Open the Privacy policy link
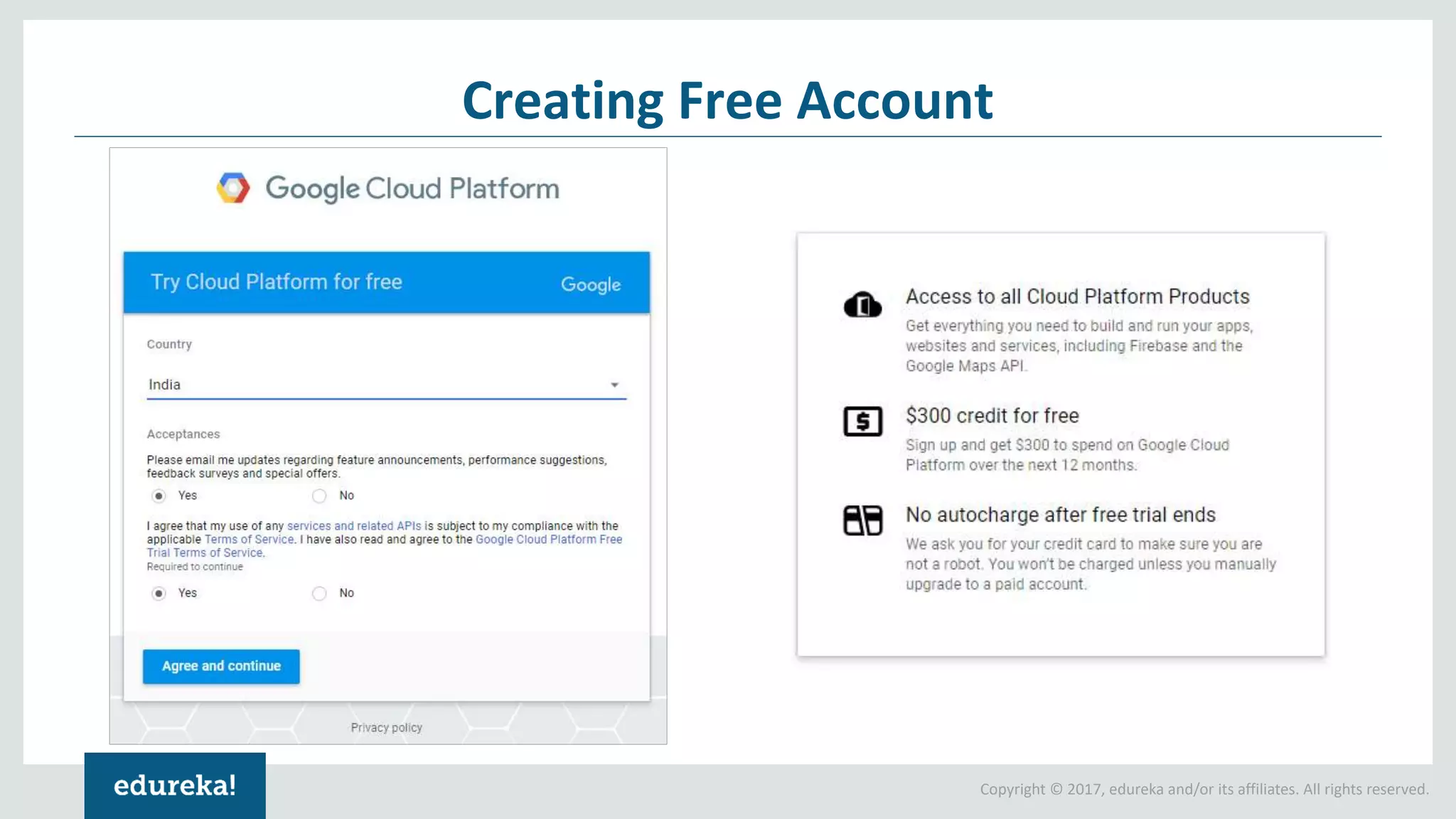Image resolution: width=1456 pixels, height=819 pixels. pos(386,727)
